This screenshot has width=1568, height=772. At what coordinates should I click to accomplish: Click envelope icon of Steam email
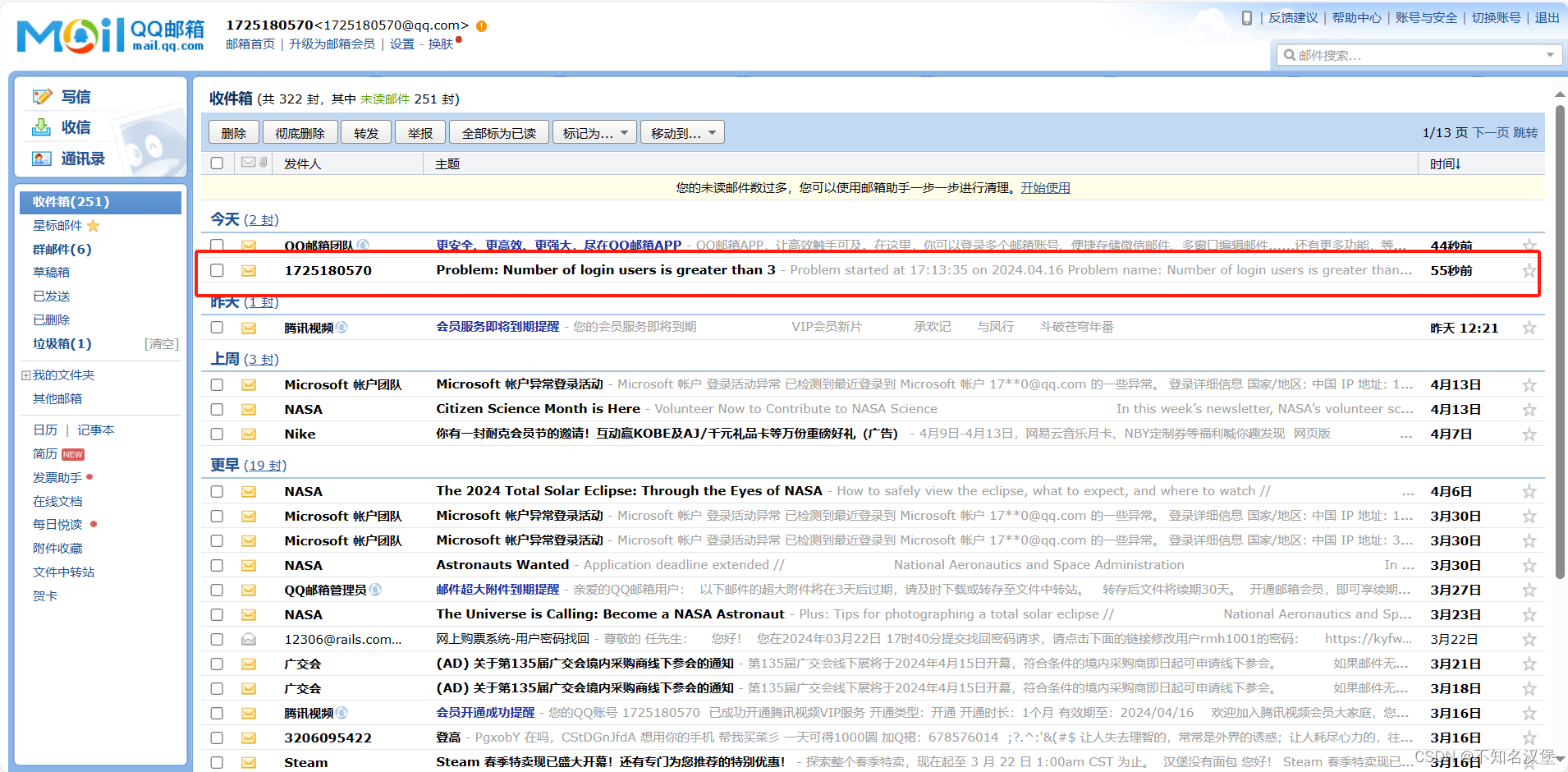click(249, 762)
